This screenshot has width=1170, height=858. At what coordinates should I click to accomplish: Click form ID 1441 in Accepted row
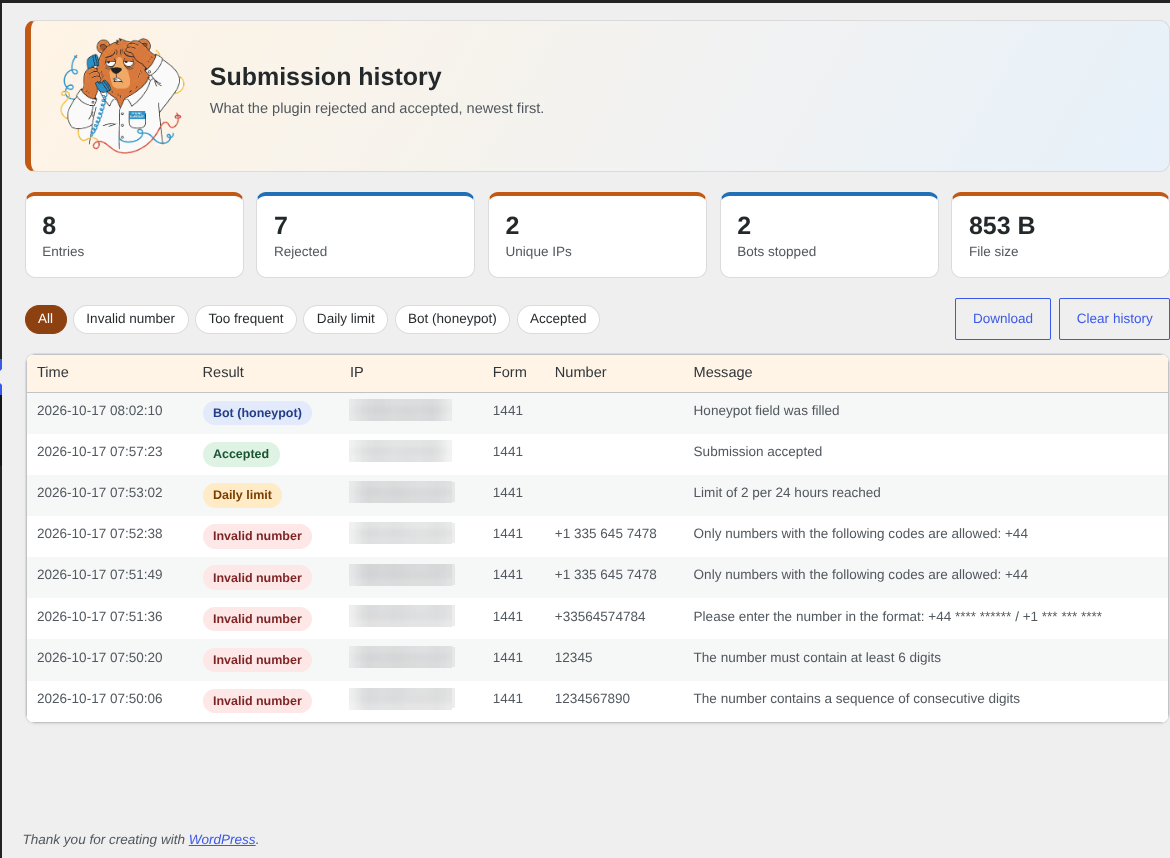click(507, 451)
